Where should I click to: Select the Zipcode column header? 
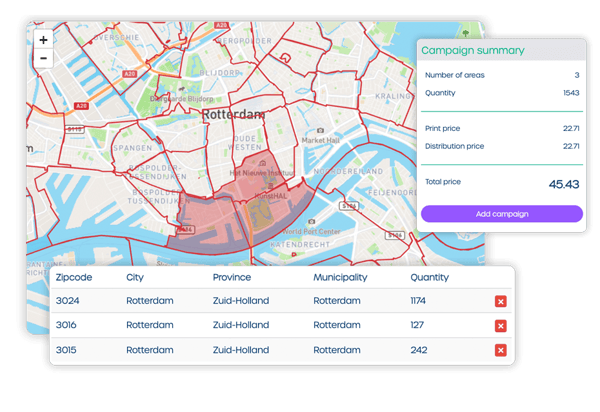[x=74, y=277]
